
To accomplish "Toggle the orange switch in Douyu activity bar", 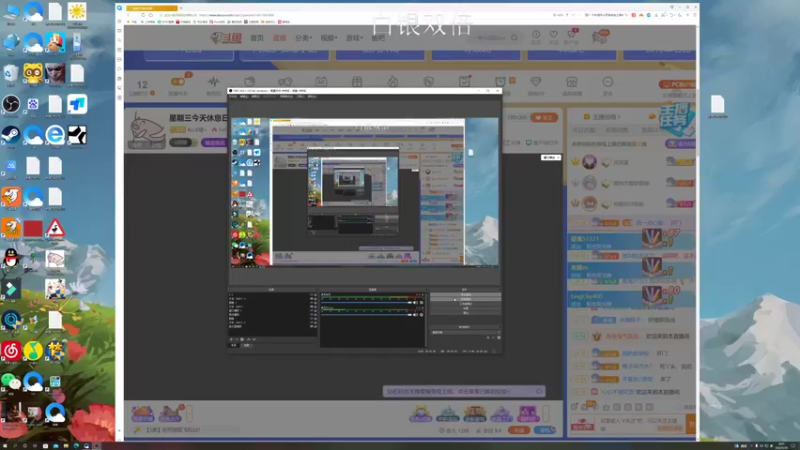I will click(x=178, y=82).
